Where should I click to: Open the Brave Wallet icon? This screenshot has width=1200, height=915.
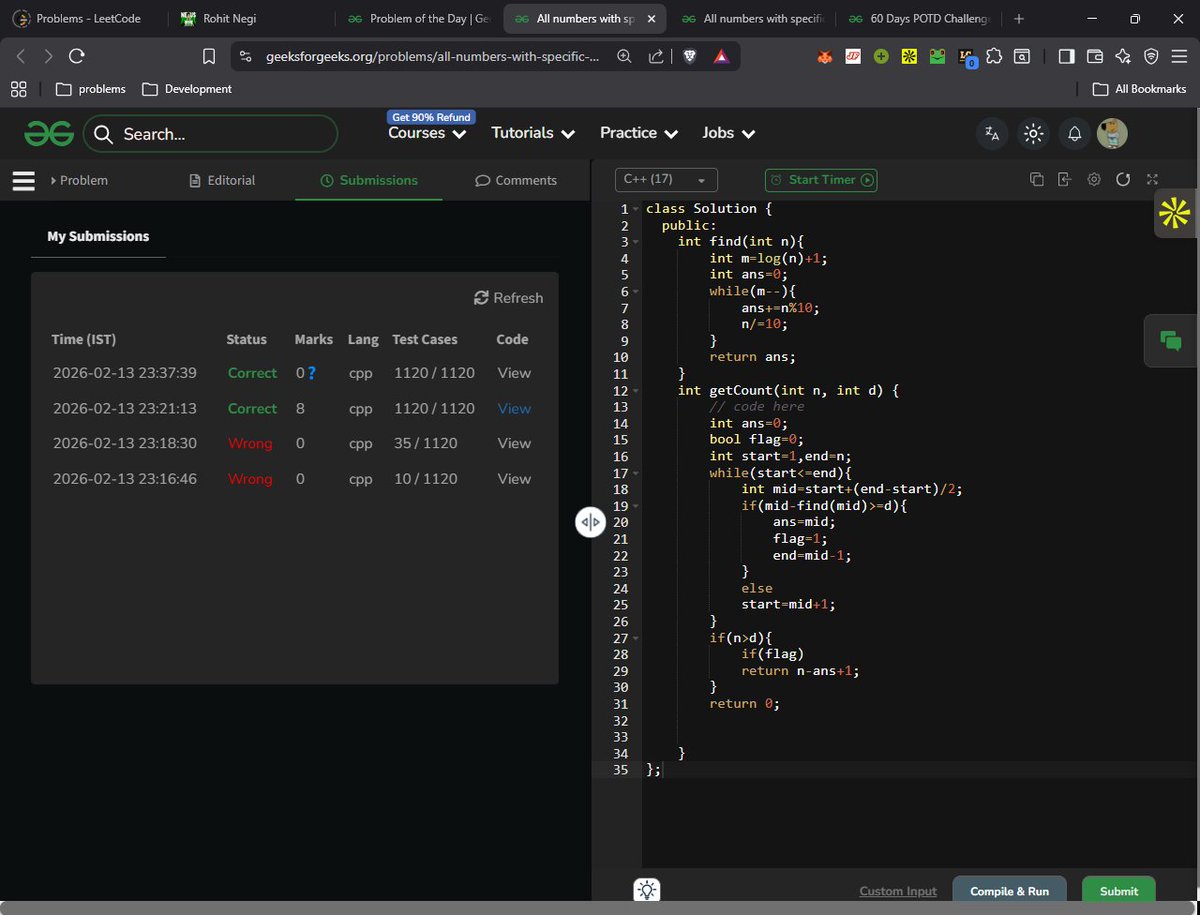click(x=1095, y=57)
